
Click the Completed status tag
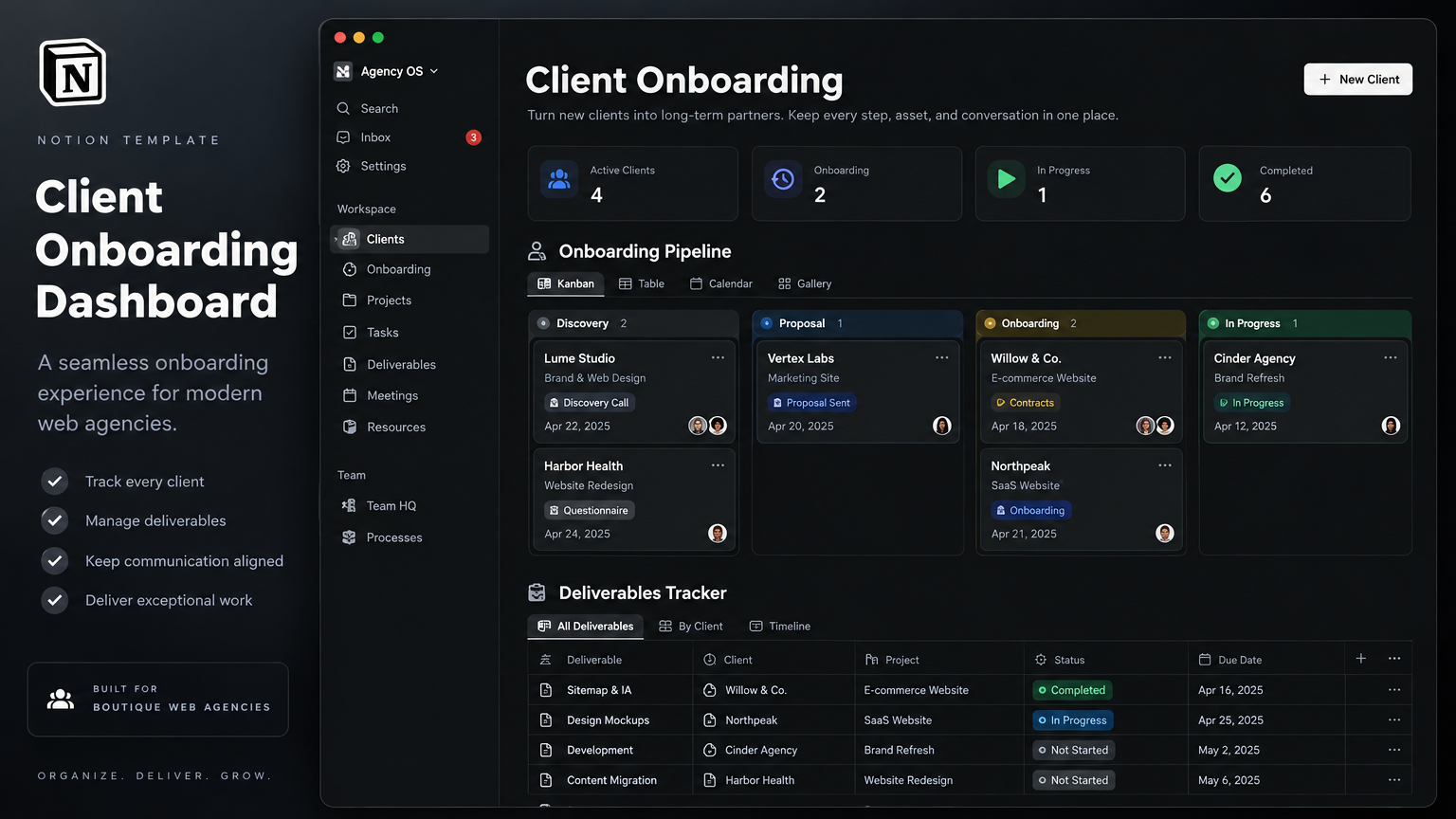point(1072,690)
